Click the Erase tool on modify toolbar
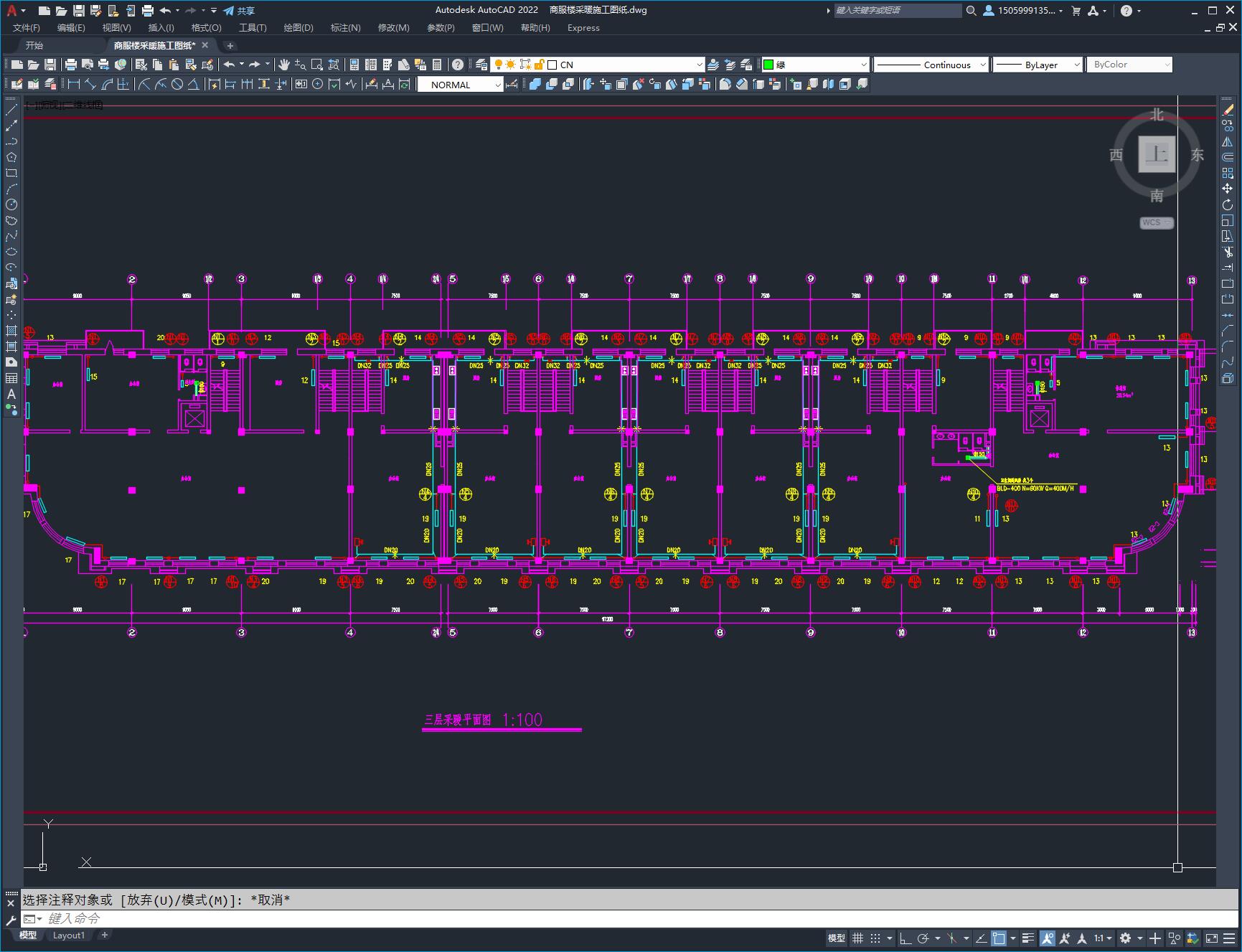 click(1228, 110)
